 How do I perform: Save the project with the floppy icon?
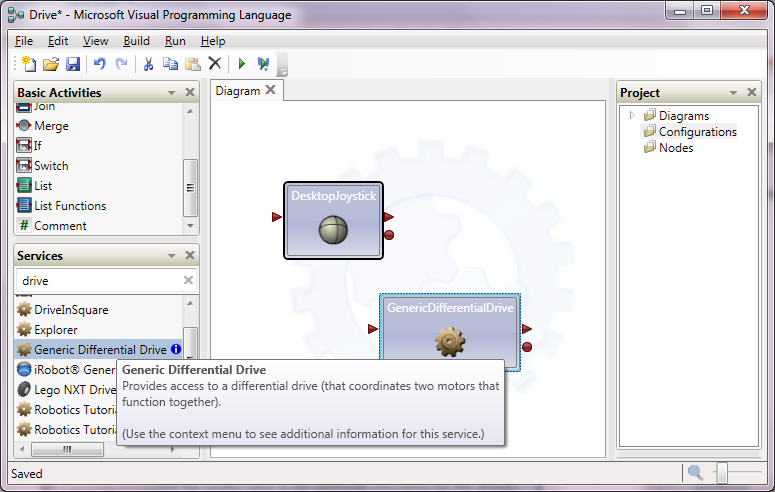click(x=73, y=64)
